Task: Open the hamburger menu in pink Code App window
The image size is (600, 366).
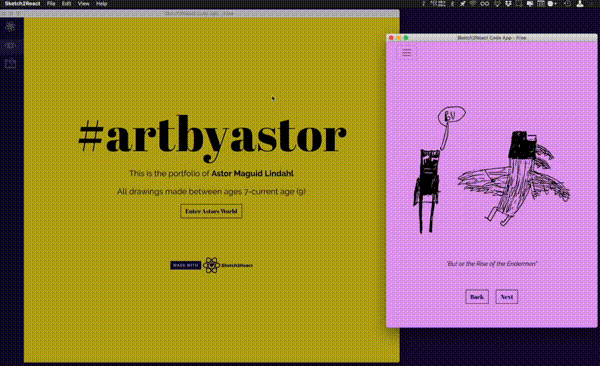Action: pos(406,52)
